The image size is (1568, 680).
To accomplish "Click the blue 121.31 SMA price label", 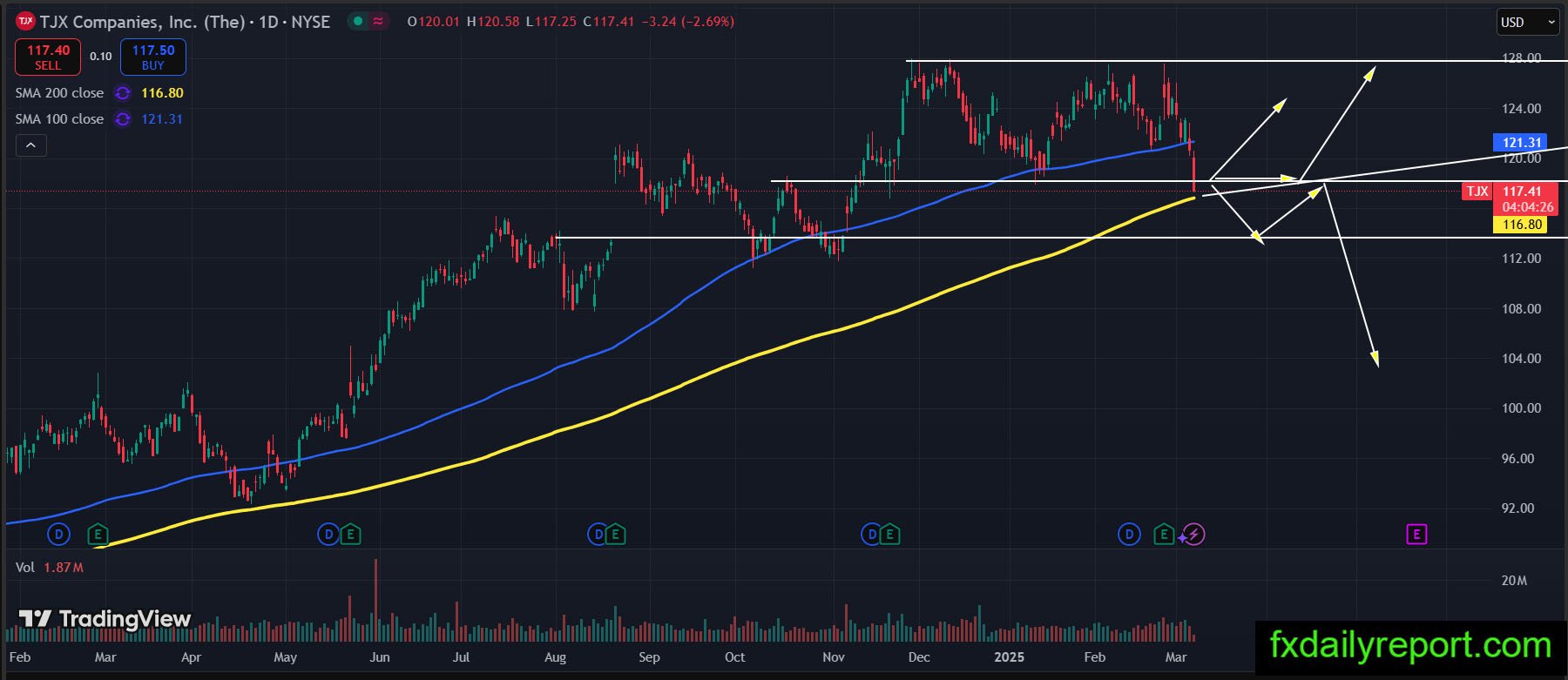I will tap(1522, 142).
